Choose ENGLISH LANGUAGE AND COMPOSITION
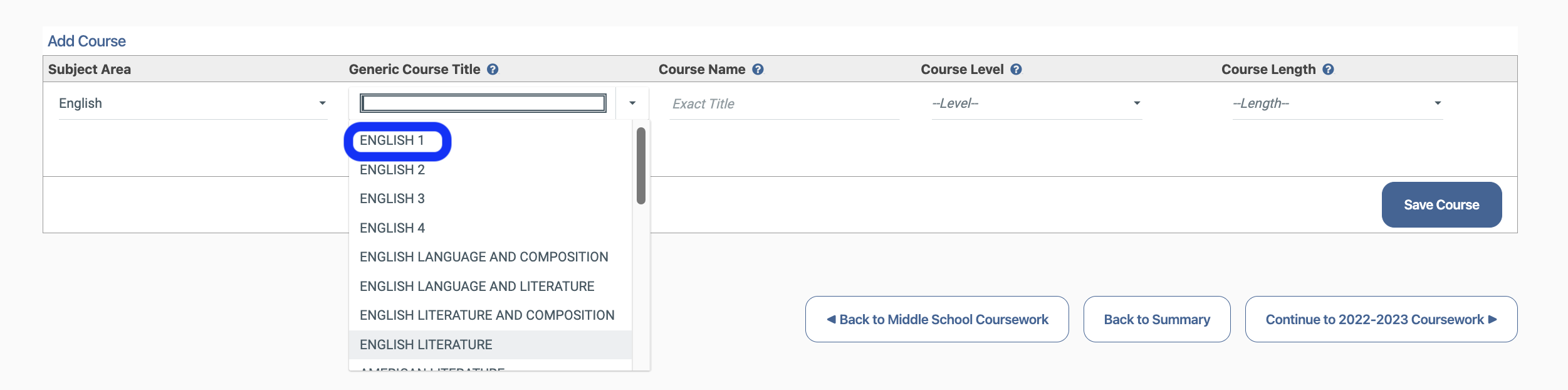Image resolution: width=1568 pixels, height=390 pixels. (484, 257)
